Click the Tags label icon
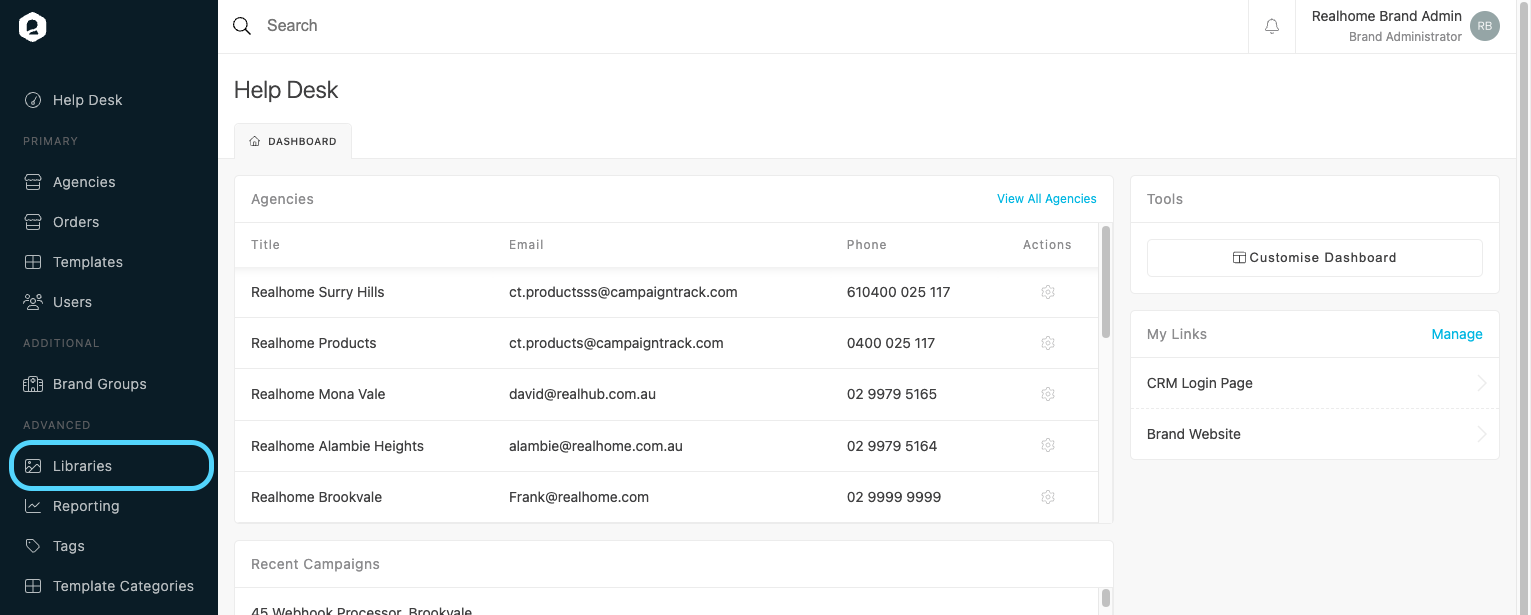 click(x=33, y=546)
